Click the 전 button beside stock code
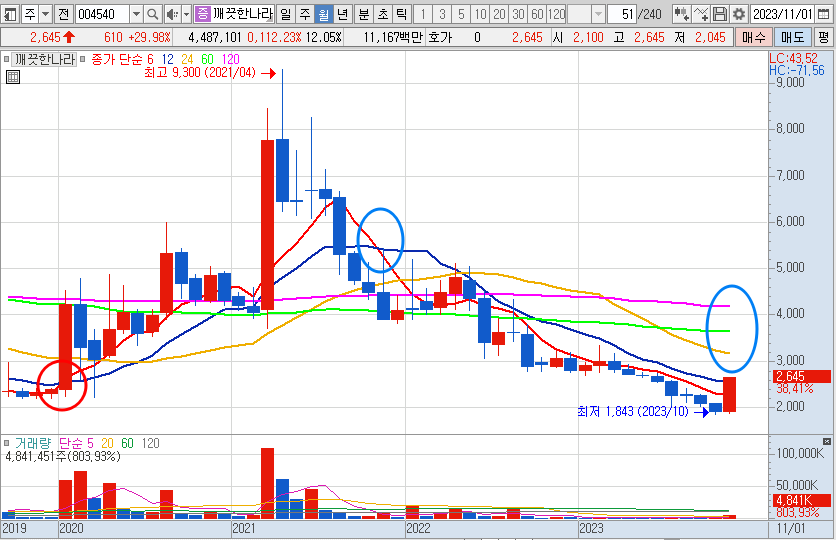Image resolution: width=836 pixels, height=540 pixels. (x=64, y=14)
